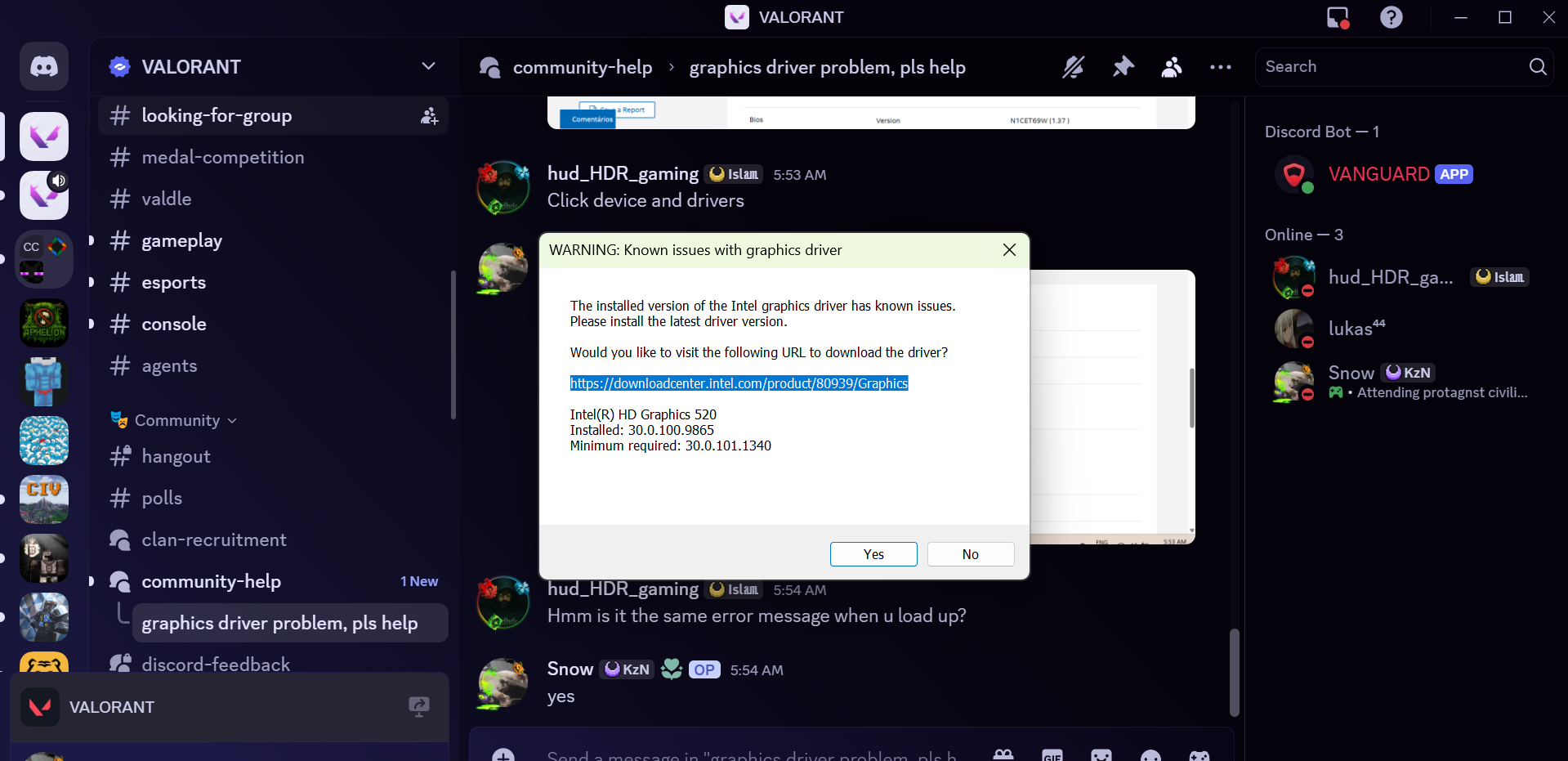Open the GIF picker icon

click(x=1052, y=756)
